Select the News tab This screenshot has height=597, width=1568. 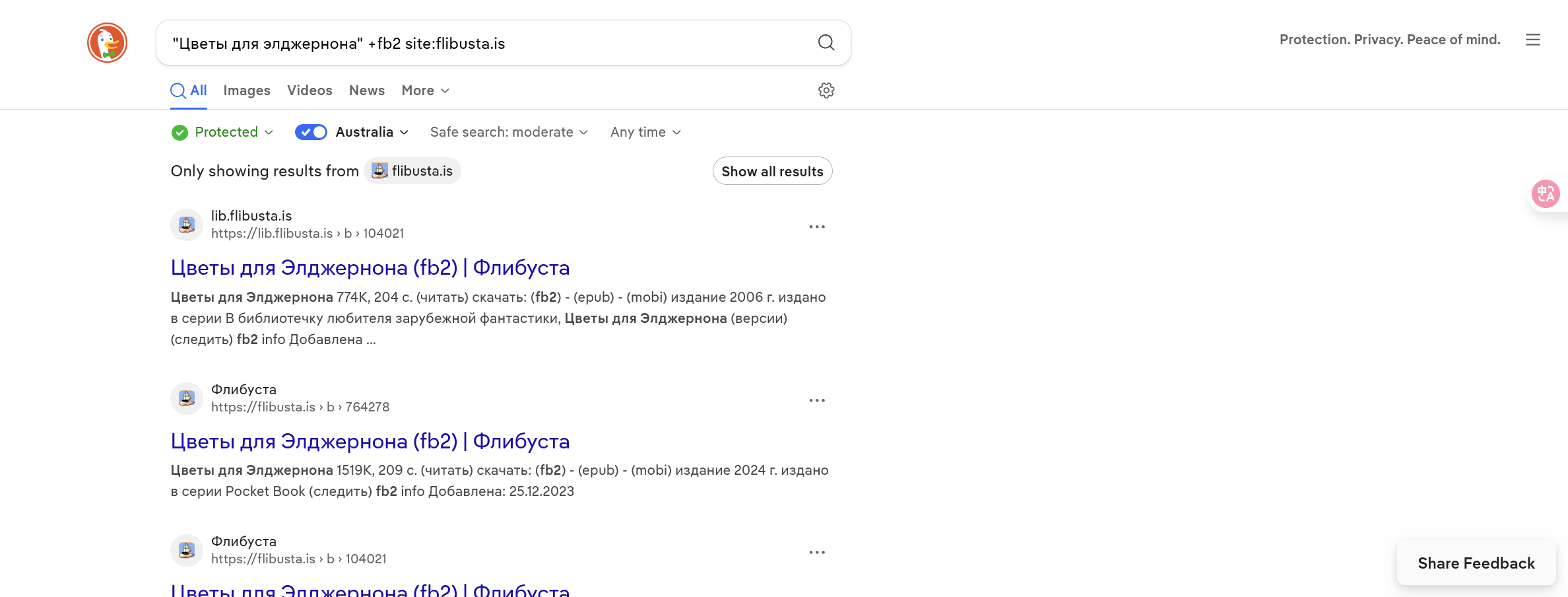point(366,90)
